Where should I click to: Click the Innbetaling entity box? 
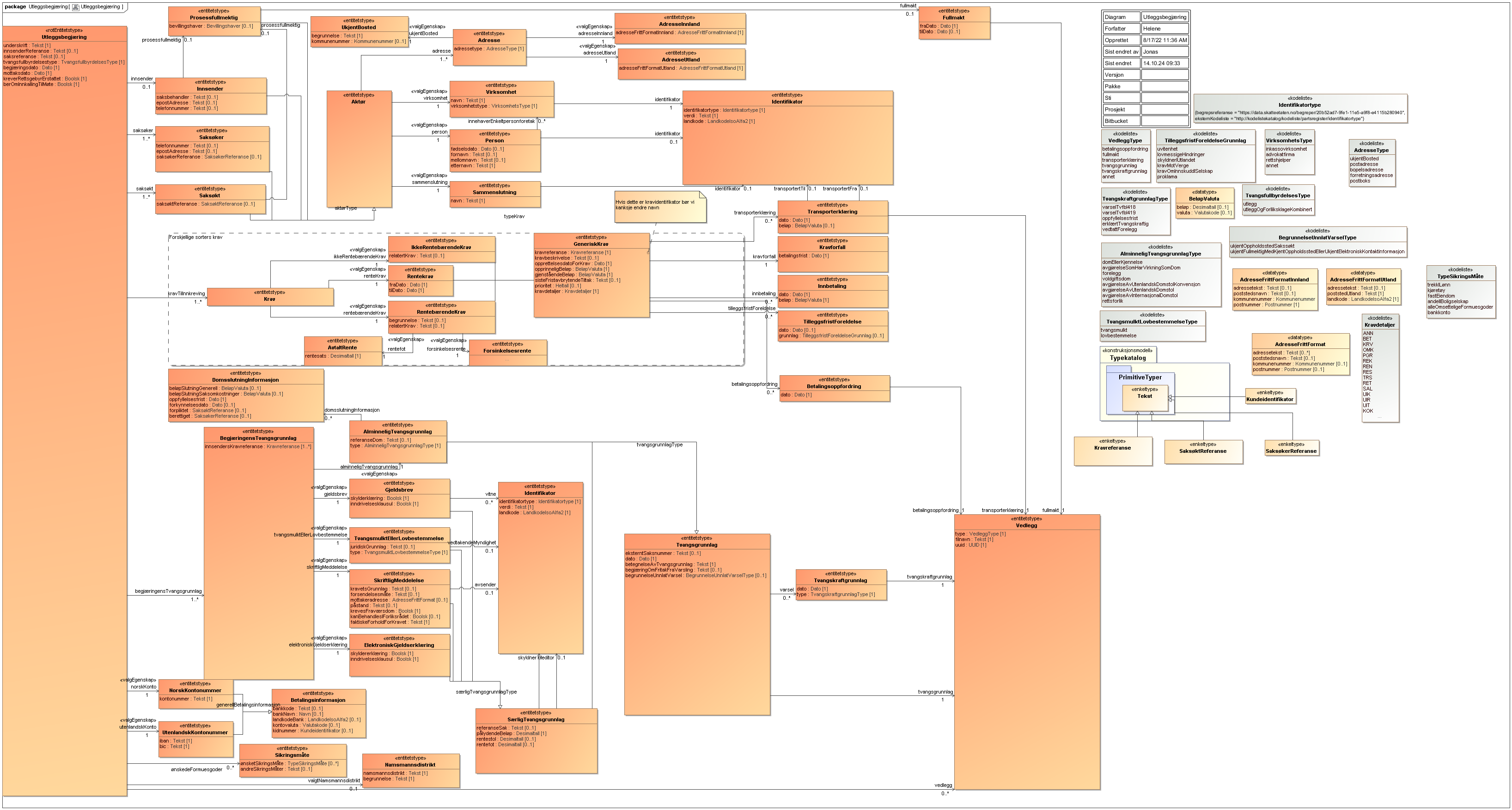click(832, 291)
